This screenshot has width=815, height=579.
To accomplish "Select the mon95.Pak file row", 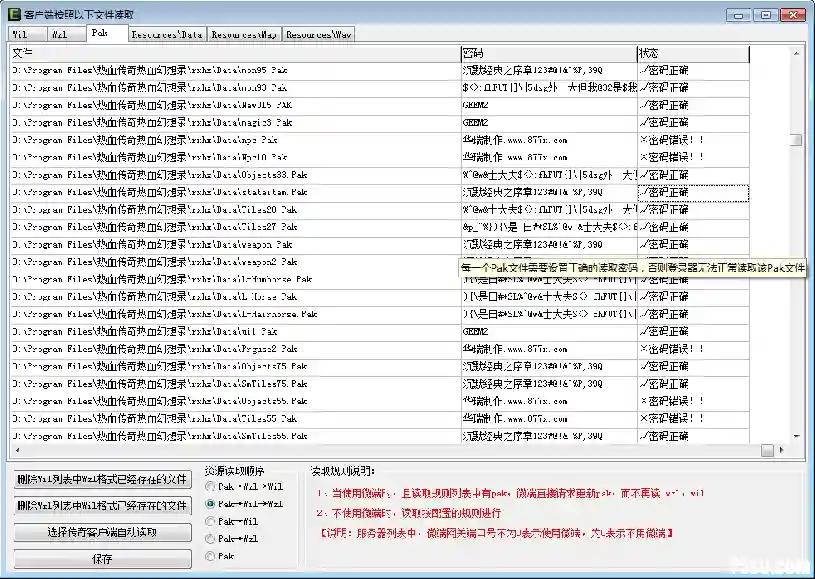I will tap(380, 70).
